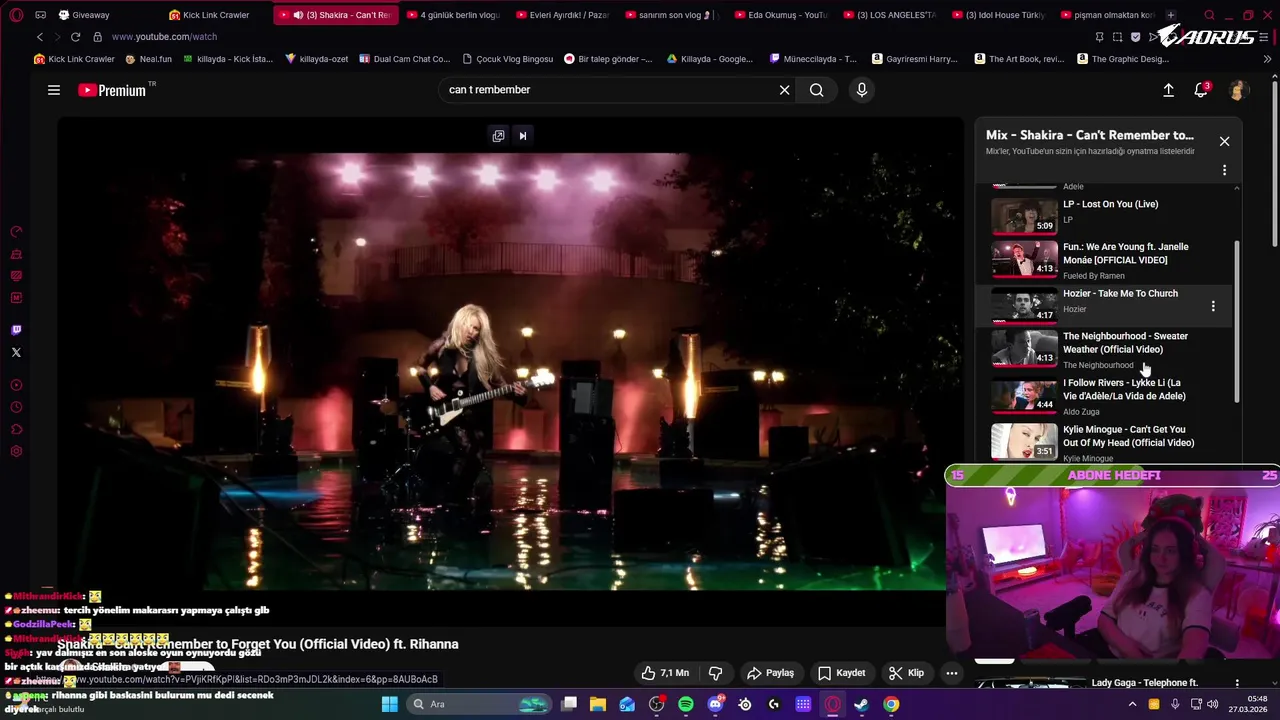
Task: Open Spotify from the taskbar
Action: pyautogui.click(x=686, y=705)
